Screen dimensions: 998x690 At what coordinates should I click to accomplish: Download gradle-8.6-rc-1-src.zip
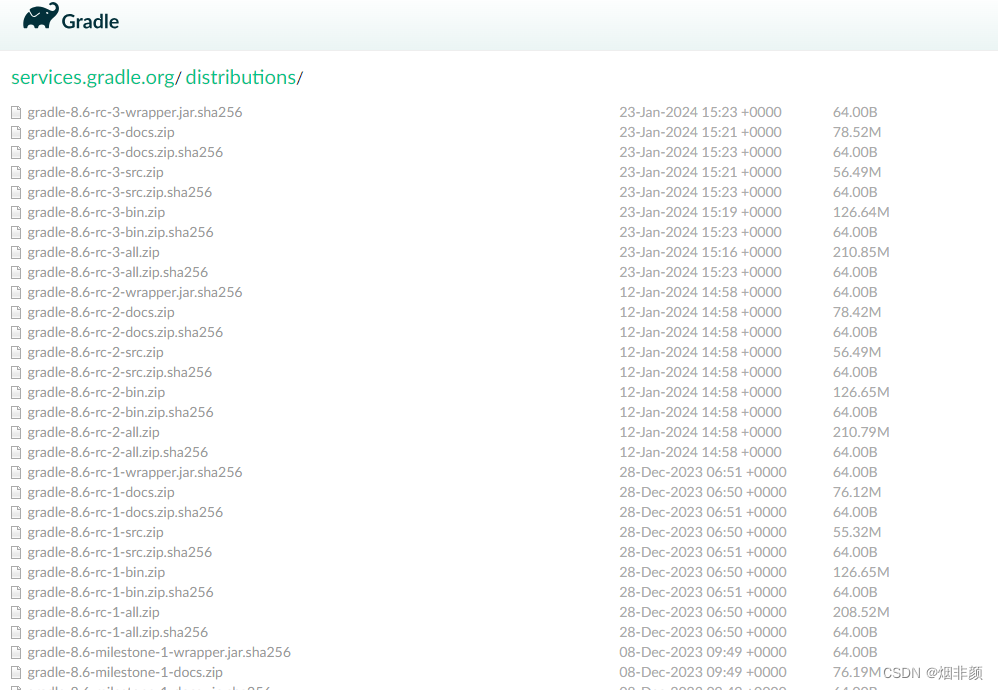95,533
